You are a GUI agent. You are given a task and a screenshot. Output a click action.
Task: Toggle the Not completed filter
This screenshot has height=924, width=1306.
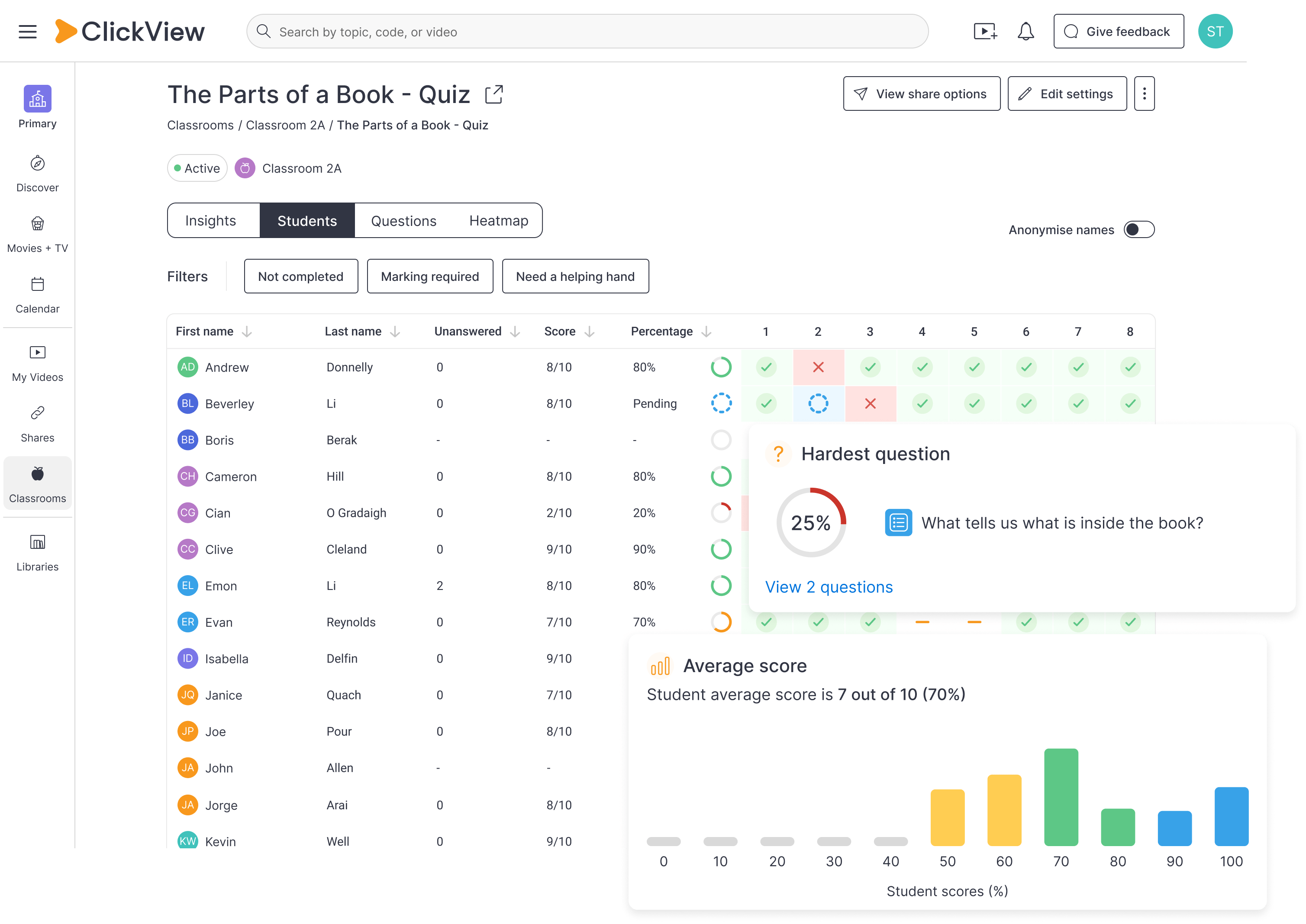[x=301, y=277]
